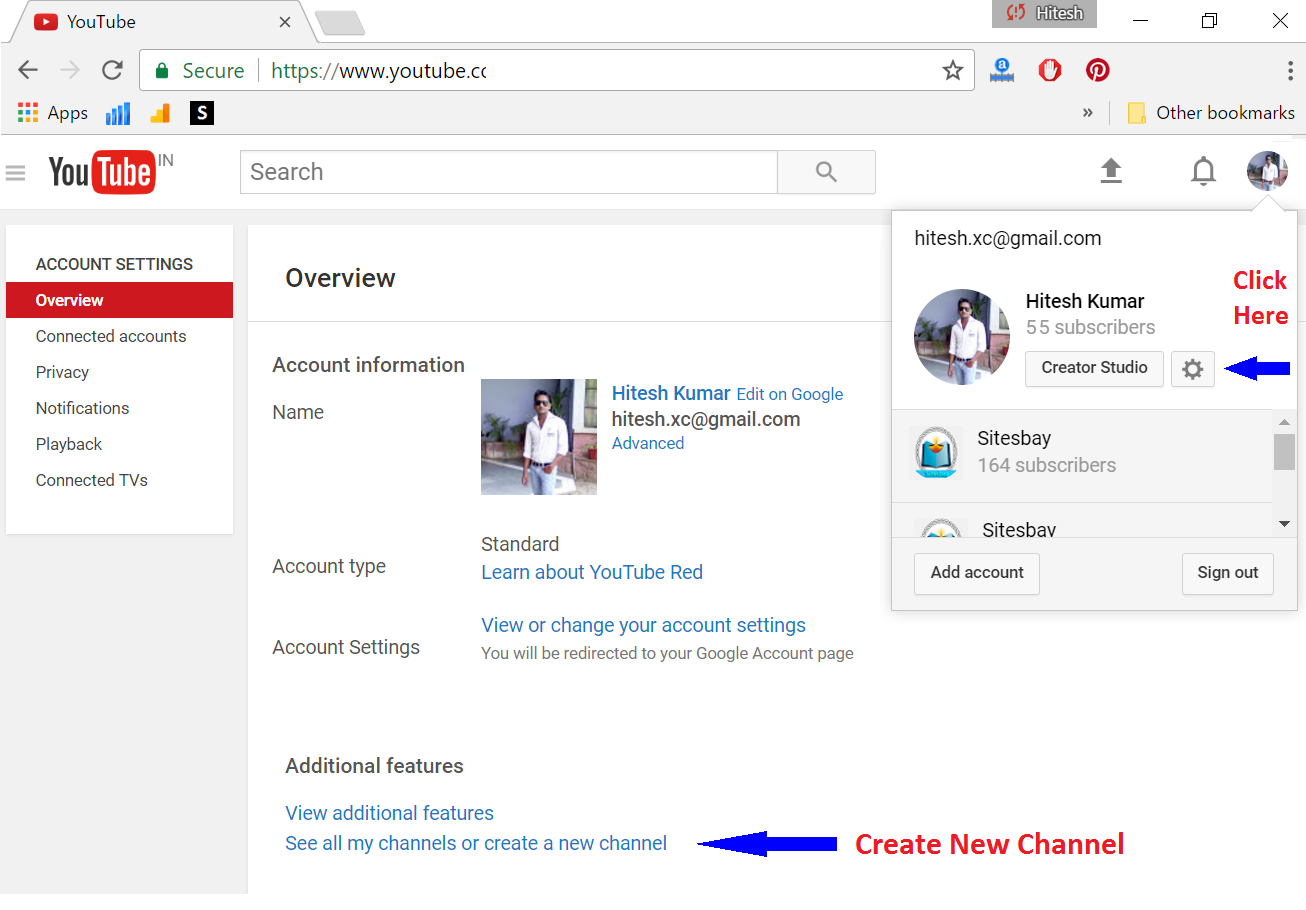The image size is (1306, 910).
Task: Click Learn about YouTube Red
Action: tap(592, 572)
